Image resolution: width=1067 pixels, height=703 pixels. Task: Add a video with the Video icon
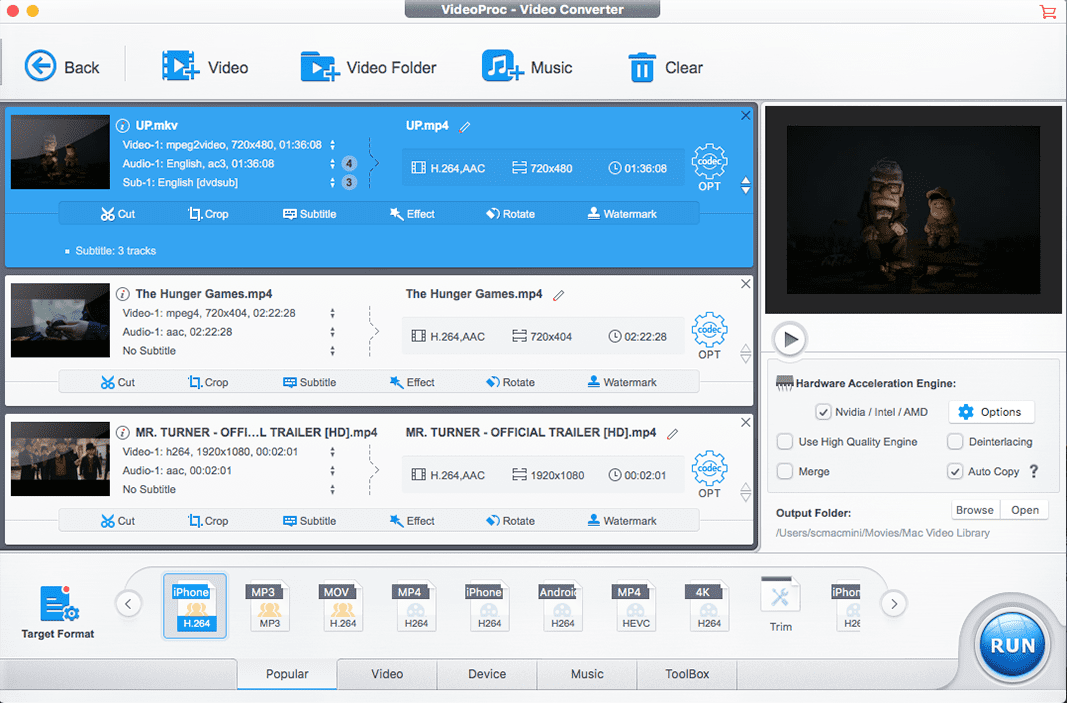coord(181,67)
